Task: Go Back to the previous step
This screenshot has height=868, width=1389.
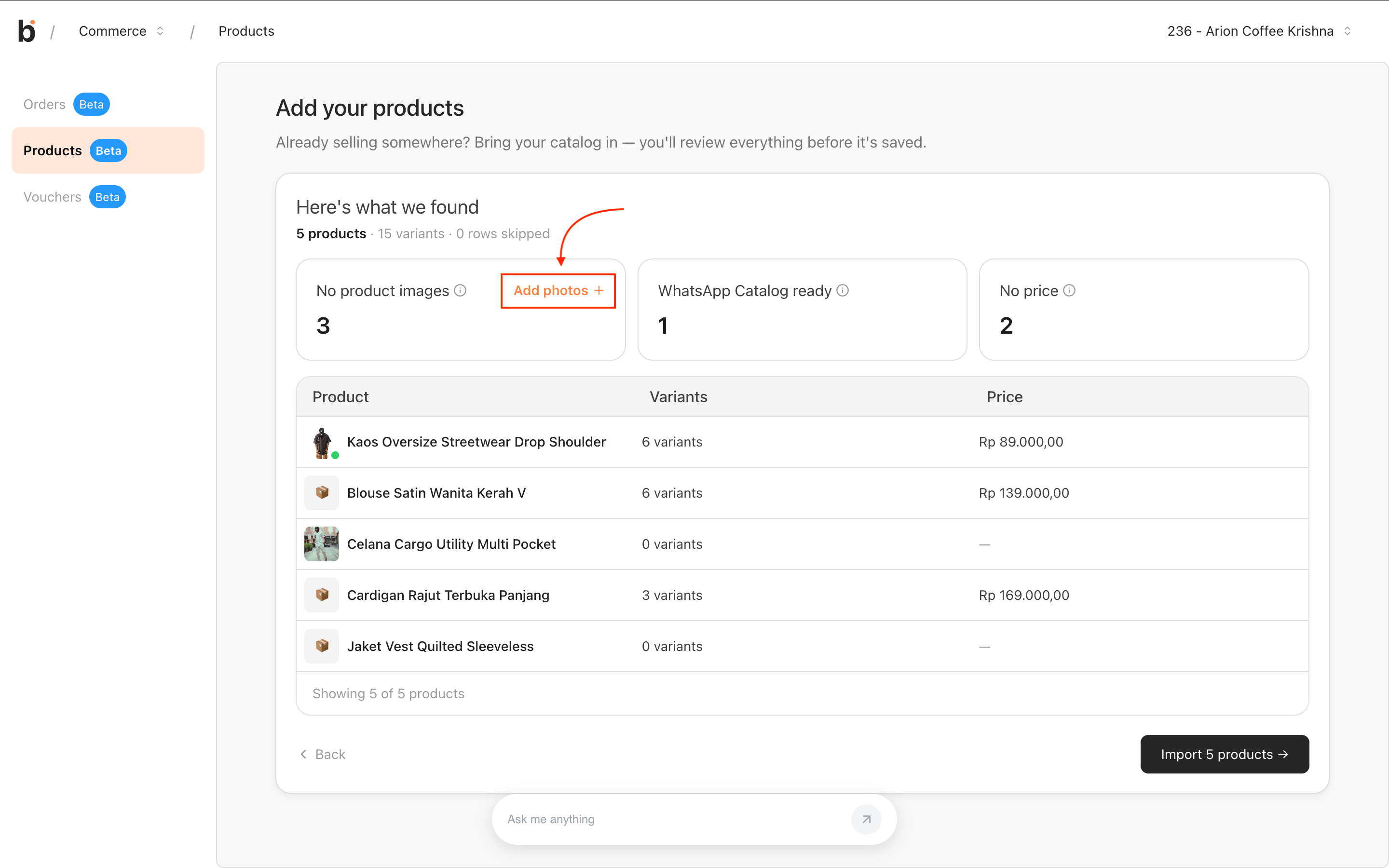Action: [x=323, y=754]
